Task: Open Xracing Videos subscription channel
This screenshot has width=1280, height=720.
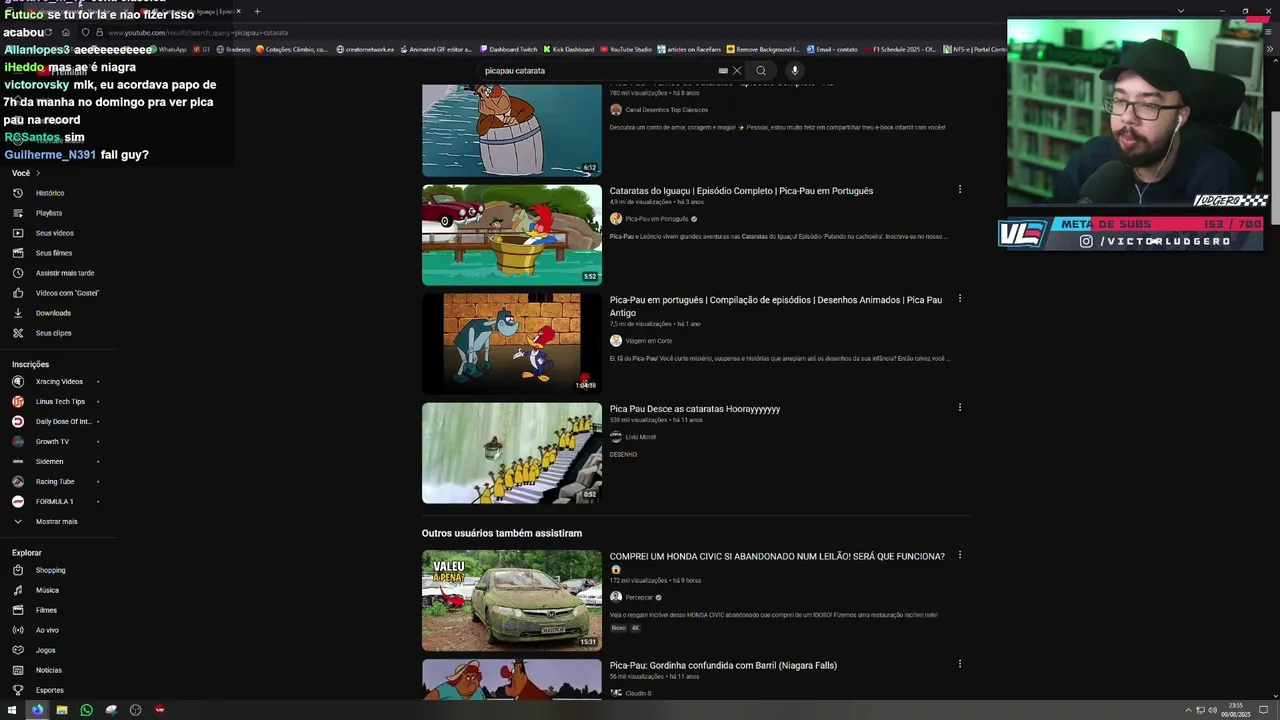Action: click(x=58, y=381)
